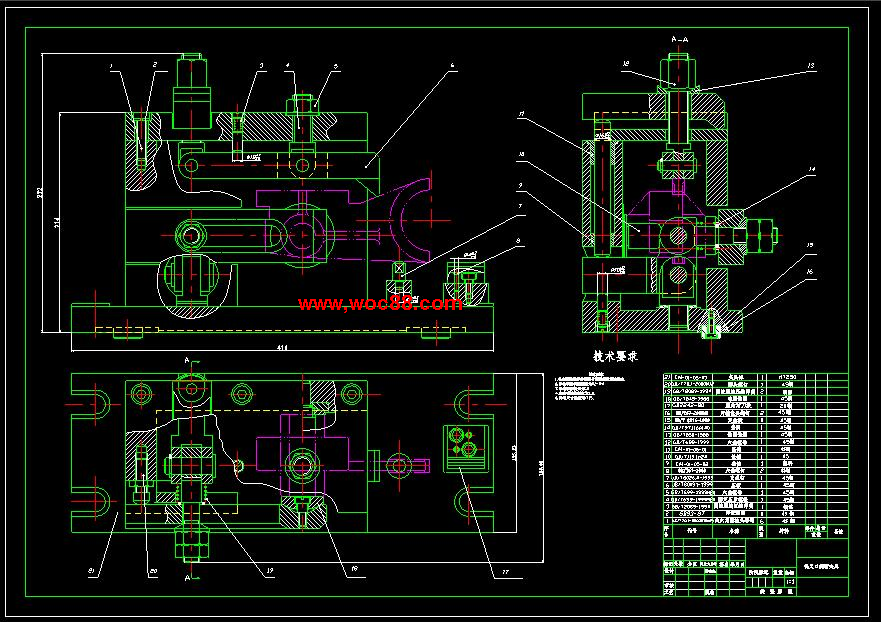Click the 技术要求 heading text

pyautogui.click(x=615, y=356)
